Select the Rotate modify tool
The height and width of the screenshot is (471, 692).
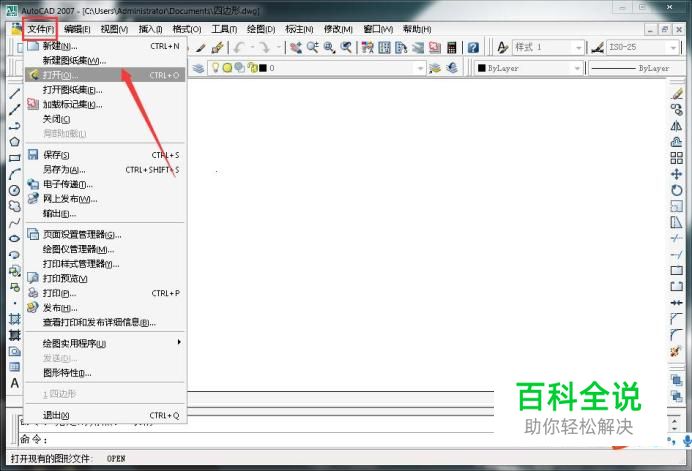pos(677,190)
